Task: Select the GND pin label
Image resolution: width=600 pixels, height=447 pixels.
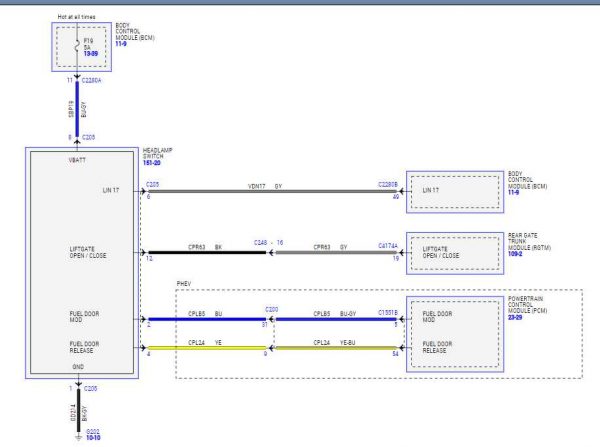Action: (78, 367)
